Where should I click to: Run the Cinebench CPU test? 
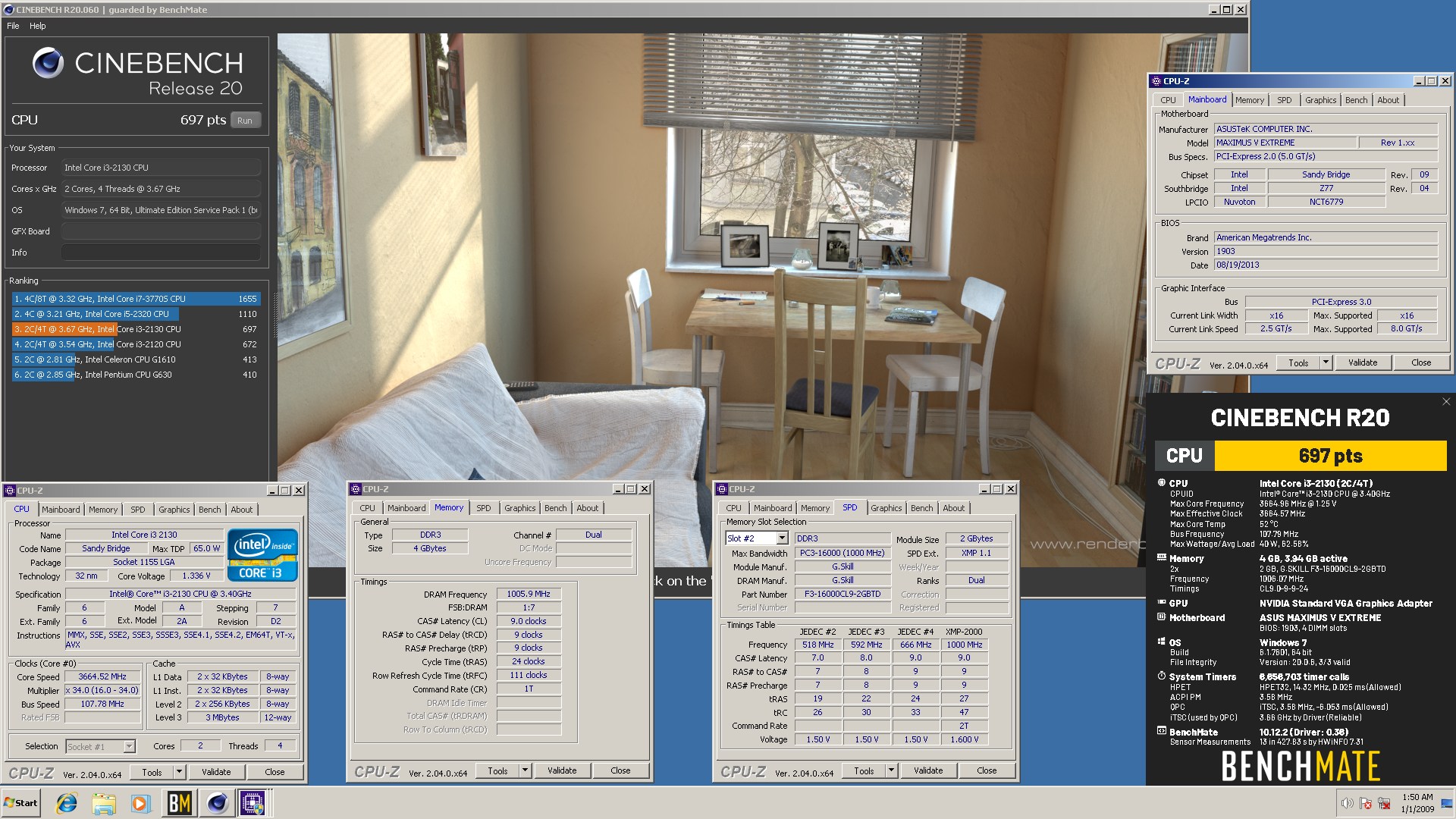click(x=244, y=121)
